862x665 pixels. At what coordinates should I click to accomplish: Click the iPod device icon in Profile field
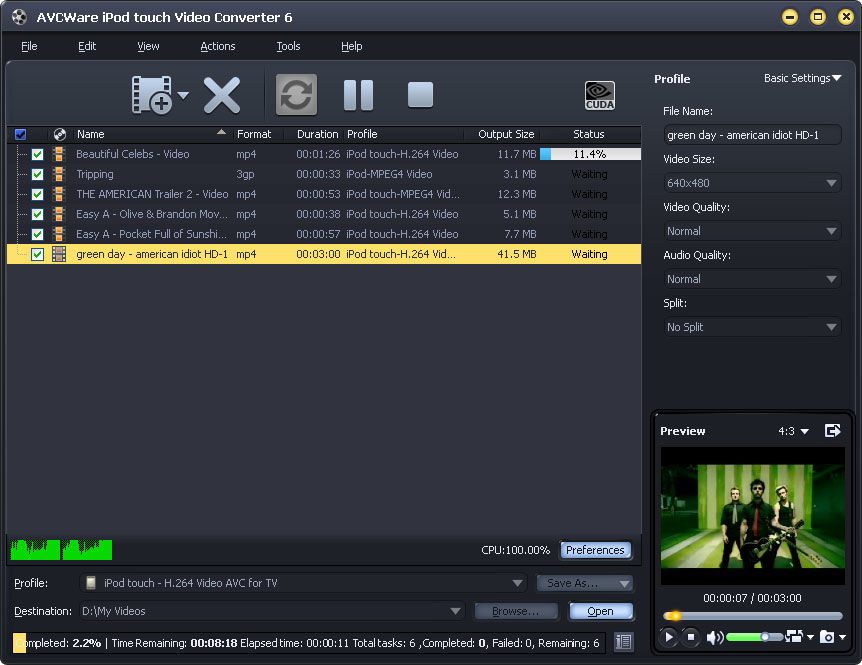[x=91, y=583]
